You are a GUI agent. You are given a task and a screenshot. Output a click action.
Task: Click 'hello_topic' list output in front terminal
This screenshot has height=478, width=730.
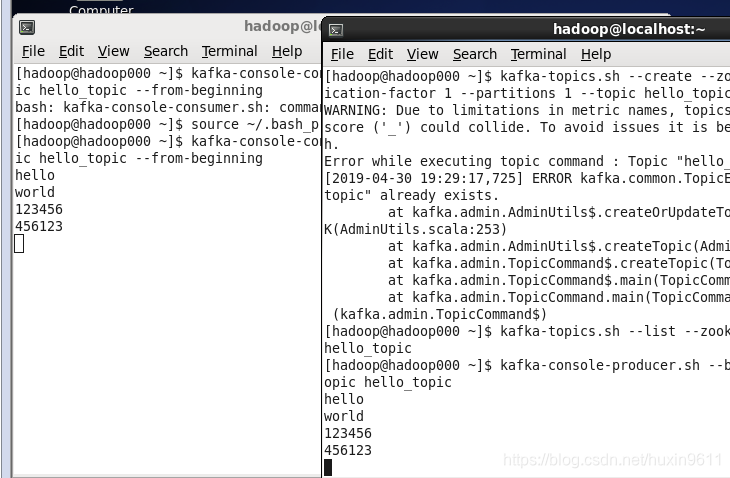[368, 348]
